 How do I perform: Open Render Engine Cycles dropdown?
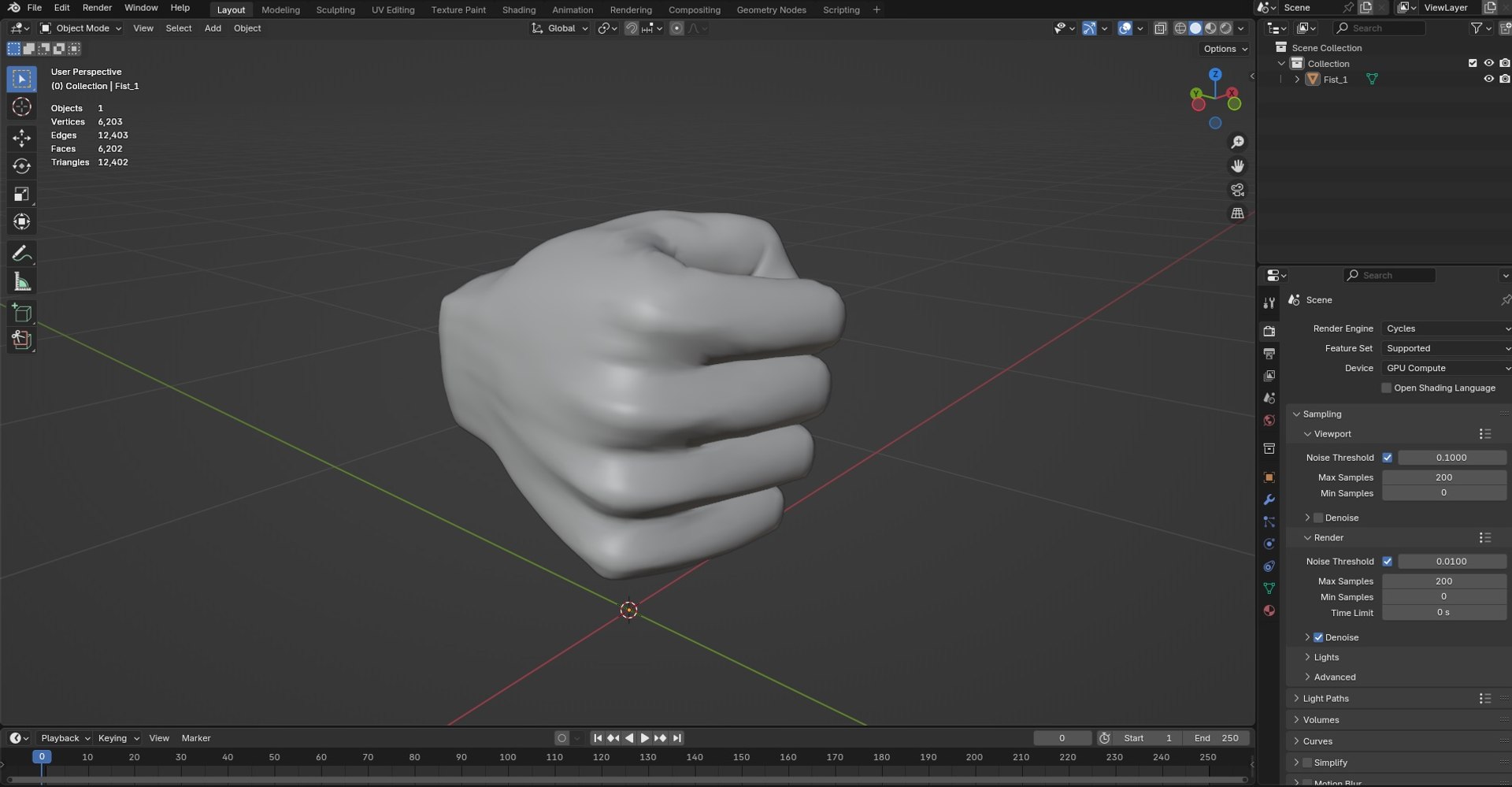tap(1446, 329)
